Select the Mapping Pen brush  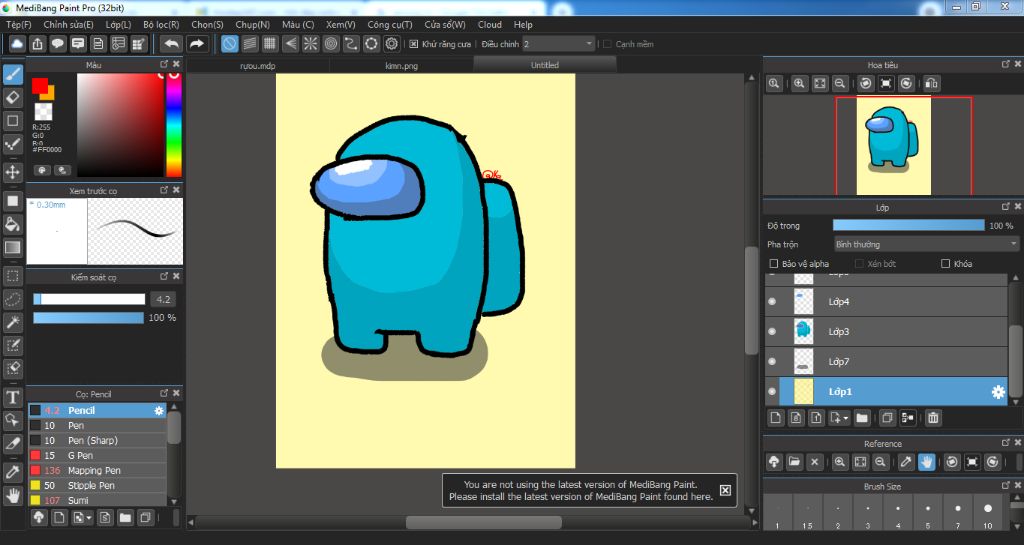click(97, 470)
